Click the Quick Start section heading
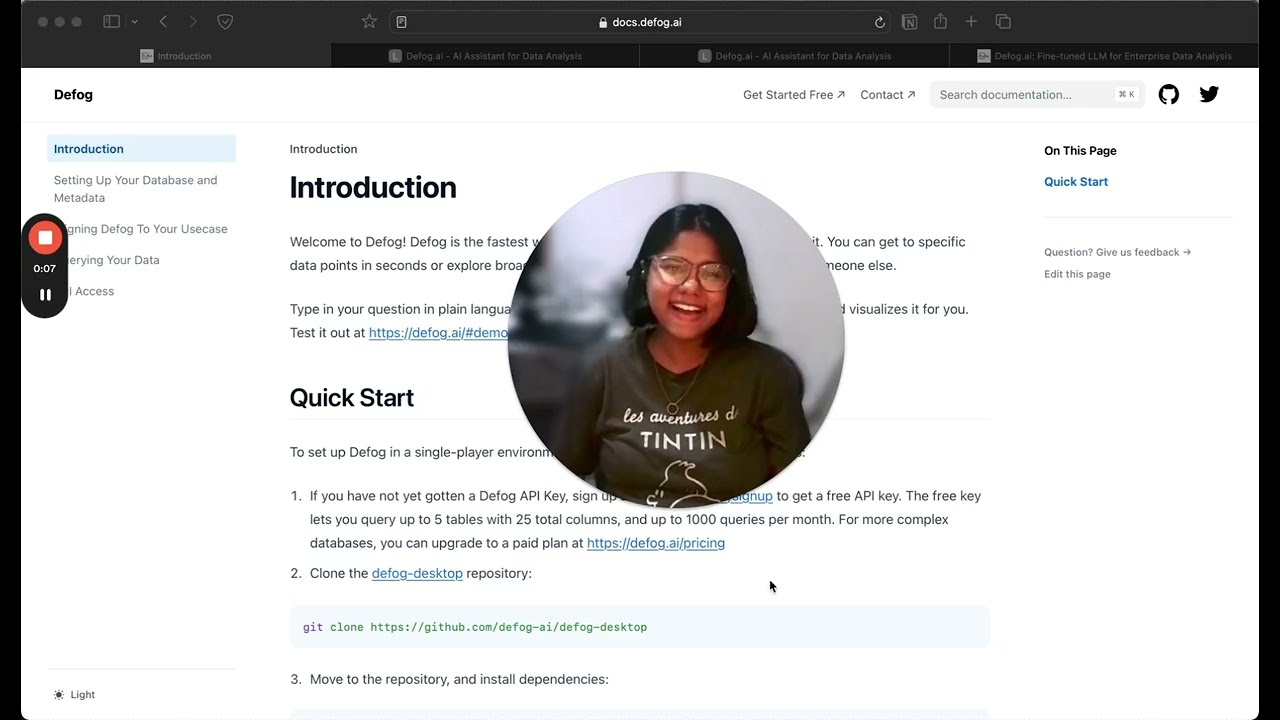 (352, 398)
